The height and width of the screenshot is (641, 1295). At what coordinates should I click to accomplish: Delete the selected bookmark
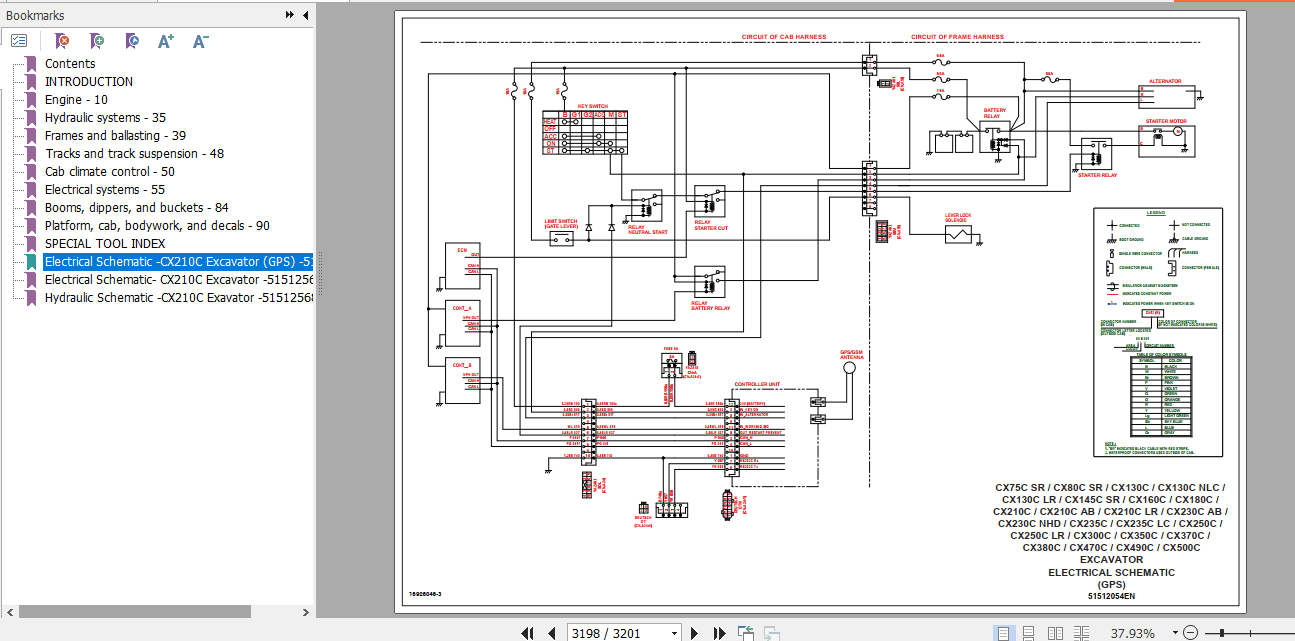click(x=62, y=41)
